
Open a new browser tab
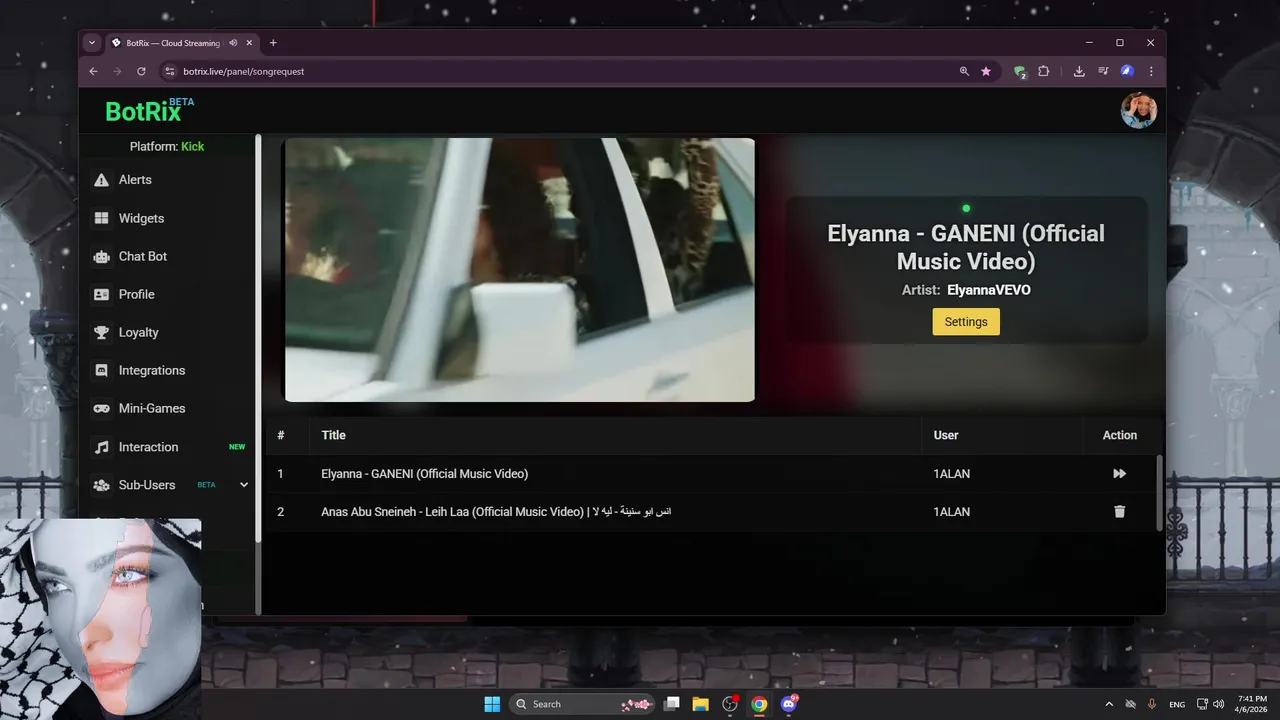pos(273,43)
